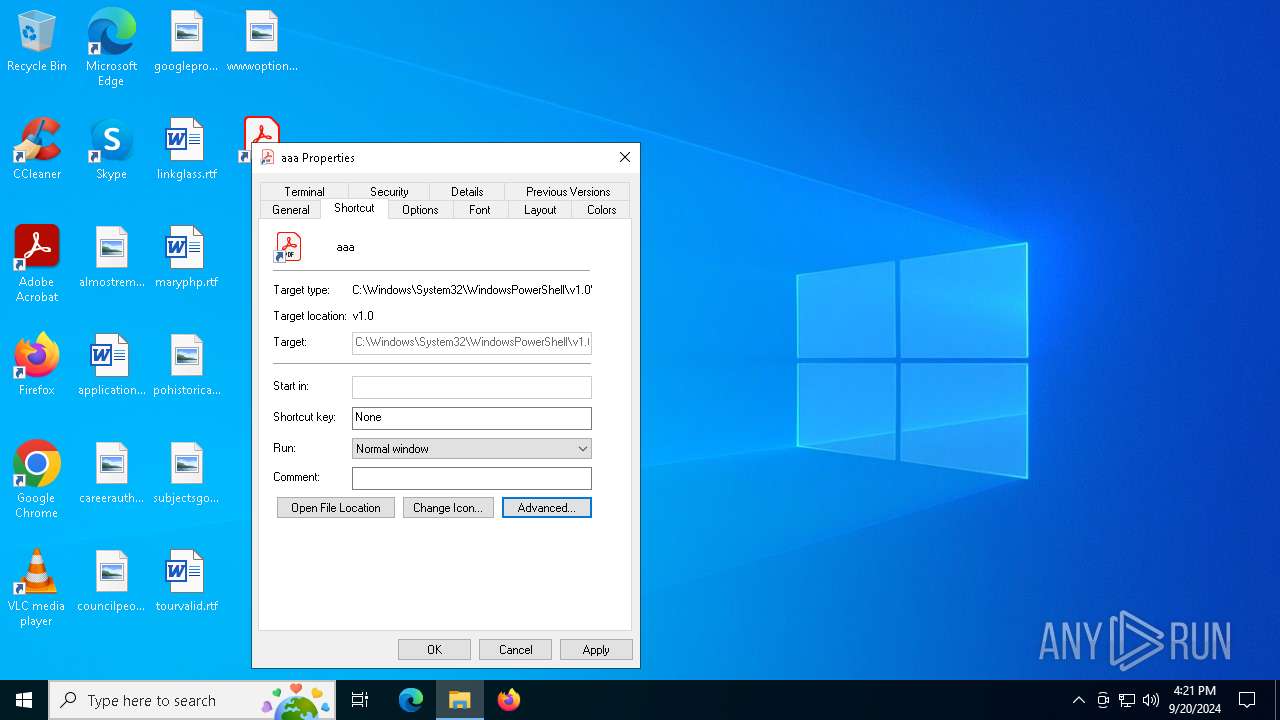Open Edge from the taskbar
The image size is (1280, 720).
point(411,700)
